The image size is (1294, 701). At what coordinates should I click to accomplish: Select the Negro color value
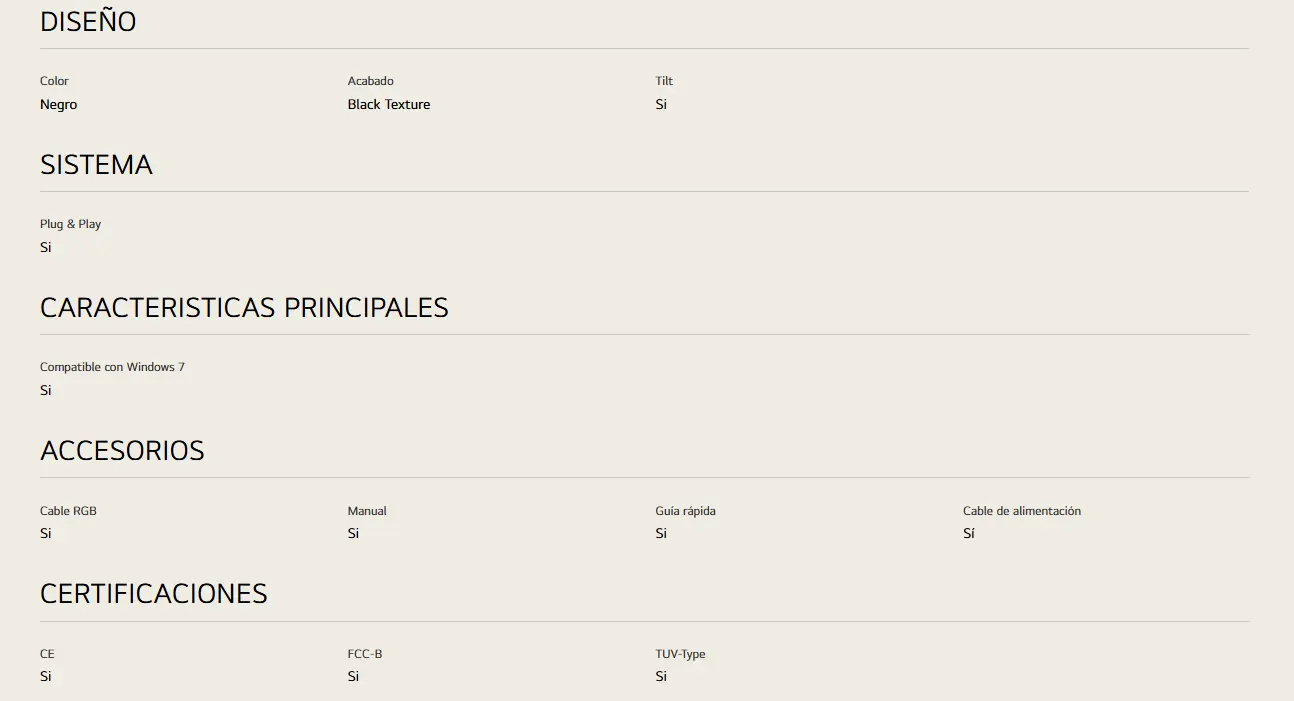pyautogui.click(x=58, y=105)
